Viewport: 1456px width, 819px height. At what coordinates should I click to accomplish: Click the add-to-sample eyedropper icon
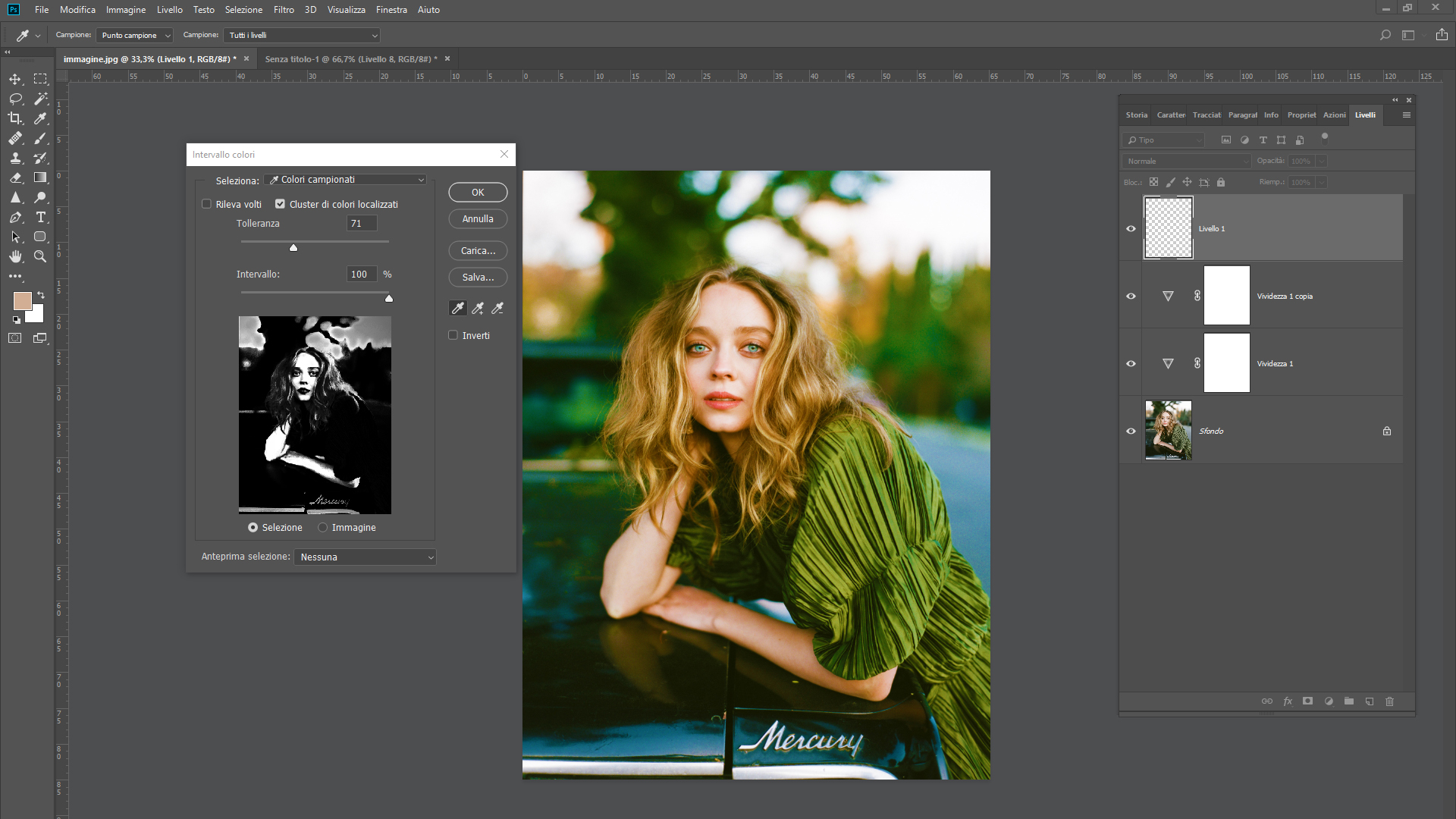click(x=478, y=308)
